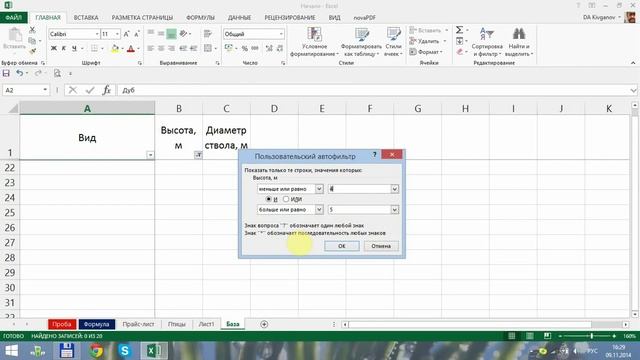This screenshot has width=640, height=360.
Task: Decrease font size with the smaller A icon
Action: coord(137,34)
